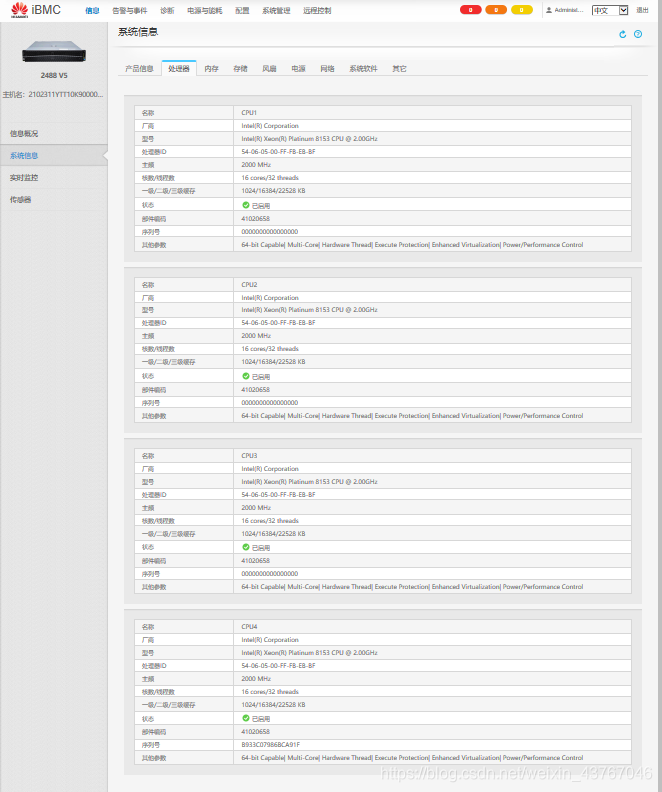Image resolution: width=662 pixels, height=792 pixels.
Task: Open 实时监控 in the sidebar
Action: 54,178
